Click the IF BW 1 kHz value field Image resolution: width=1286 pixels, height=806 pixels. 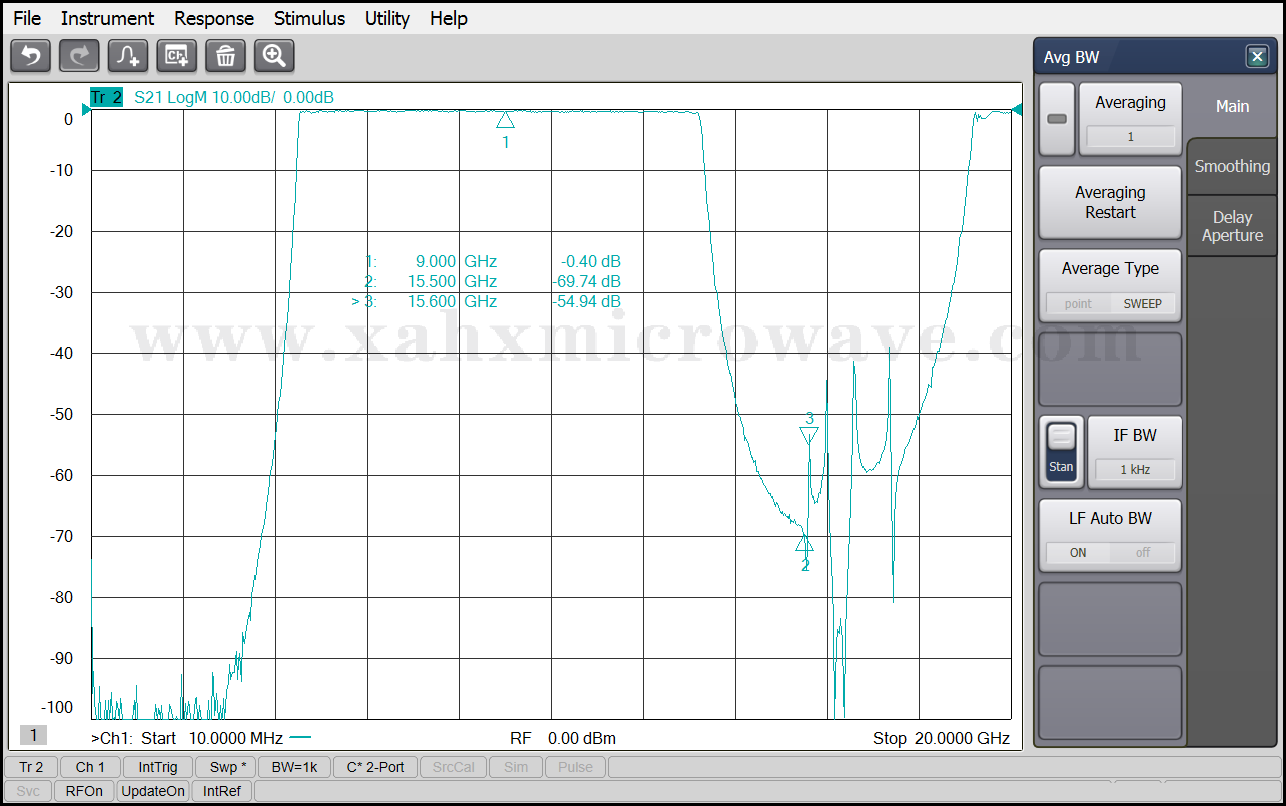1134,469
